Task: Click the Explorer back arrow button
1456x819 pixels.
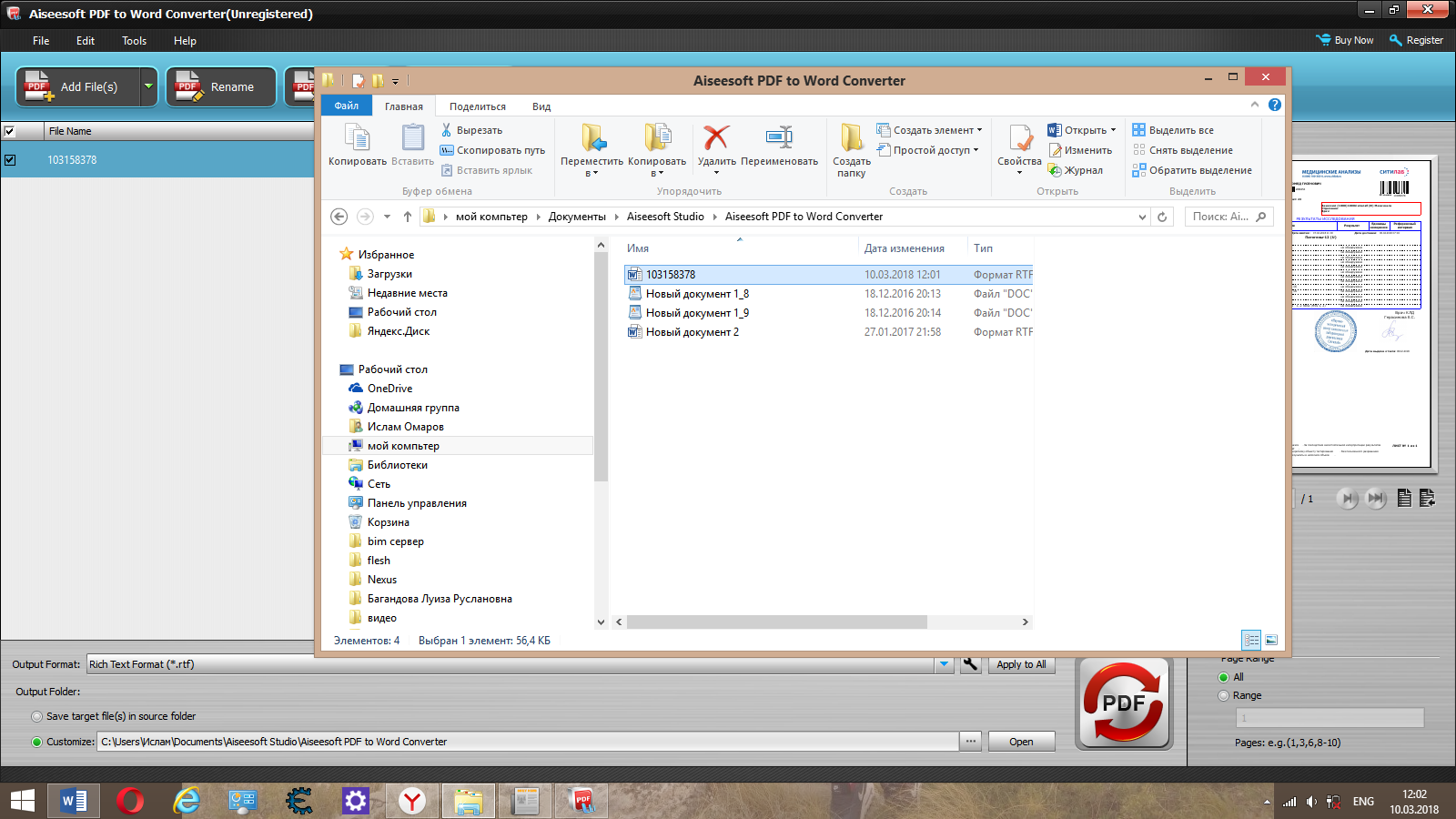Action: [339, 217]
